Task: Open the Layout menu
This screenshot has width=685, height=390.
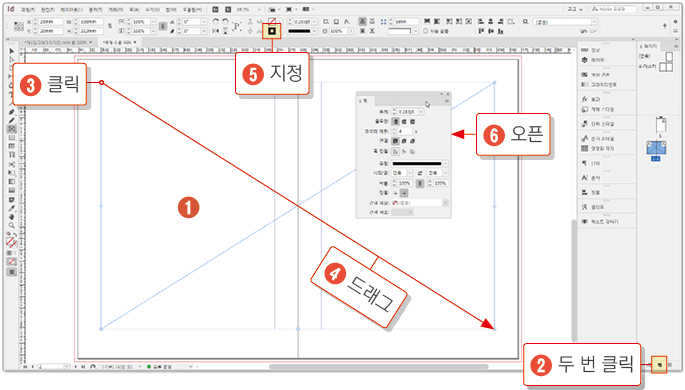Action: coord(72,9)
